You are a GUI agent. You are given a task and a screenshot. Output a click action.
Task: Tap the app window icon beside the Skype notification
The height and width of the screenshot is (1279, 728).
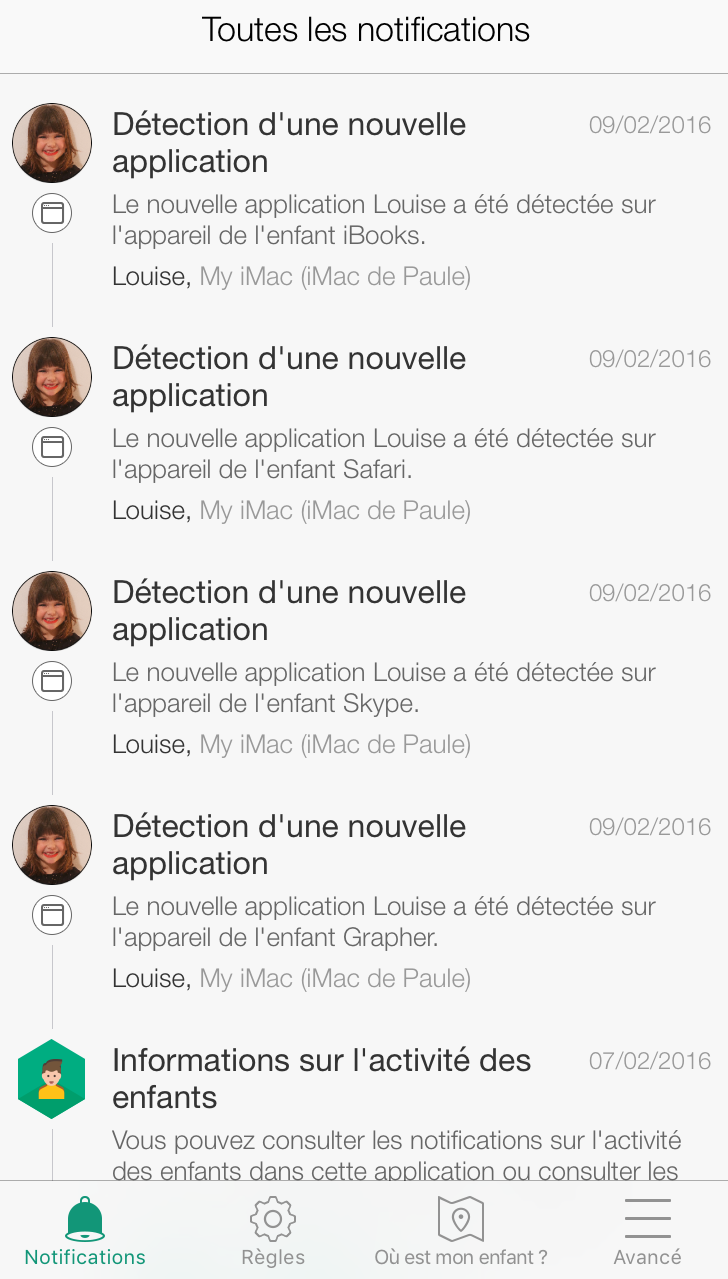(x=52, y=681)
